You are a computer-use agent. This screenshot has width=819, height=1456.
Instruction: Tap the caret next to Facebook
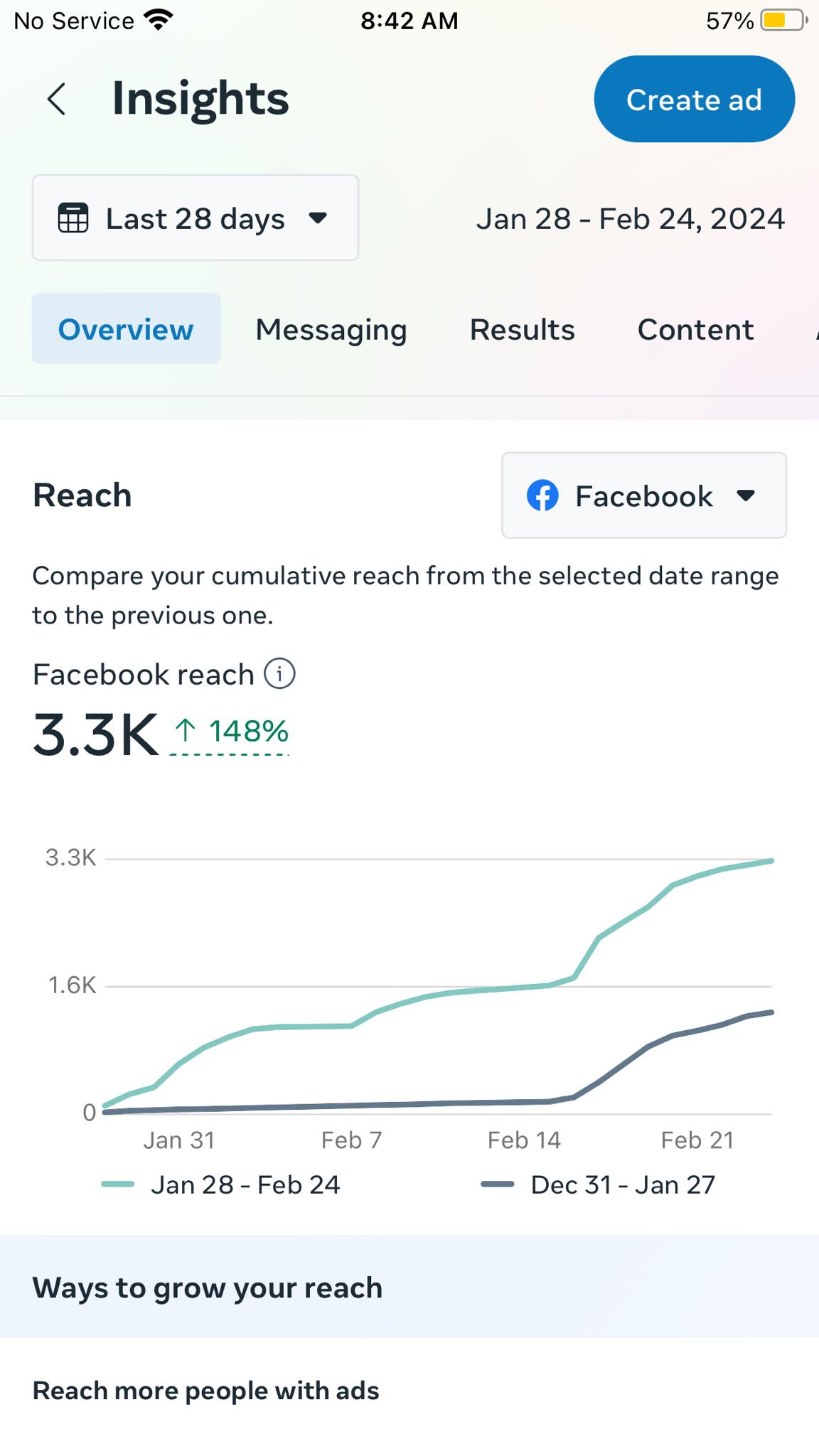[746, 496]
